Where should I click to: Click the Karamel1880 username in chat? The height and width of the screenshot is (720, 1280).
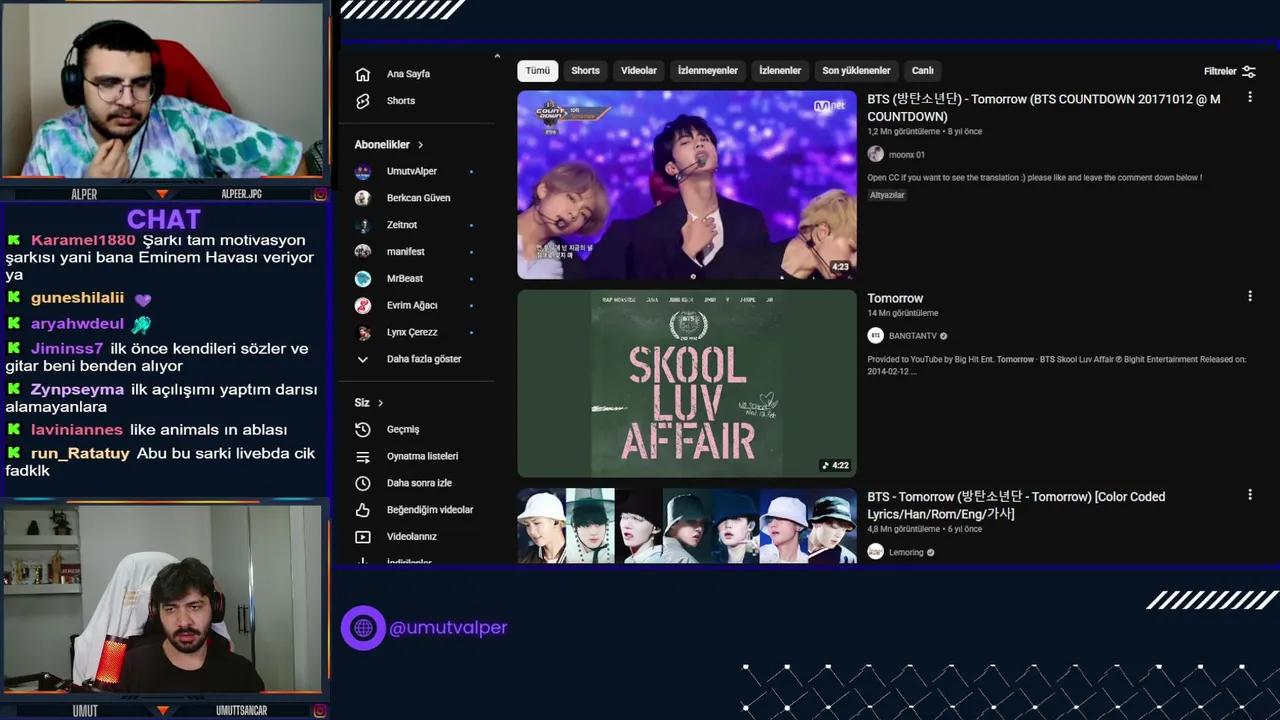point(83,240)
